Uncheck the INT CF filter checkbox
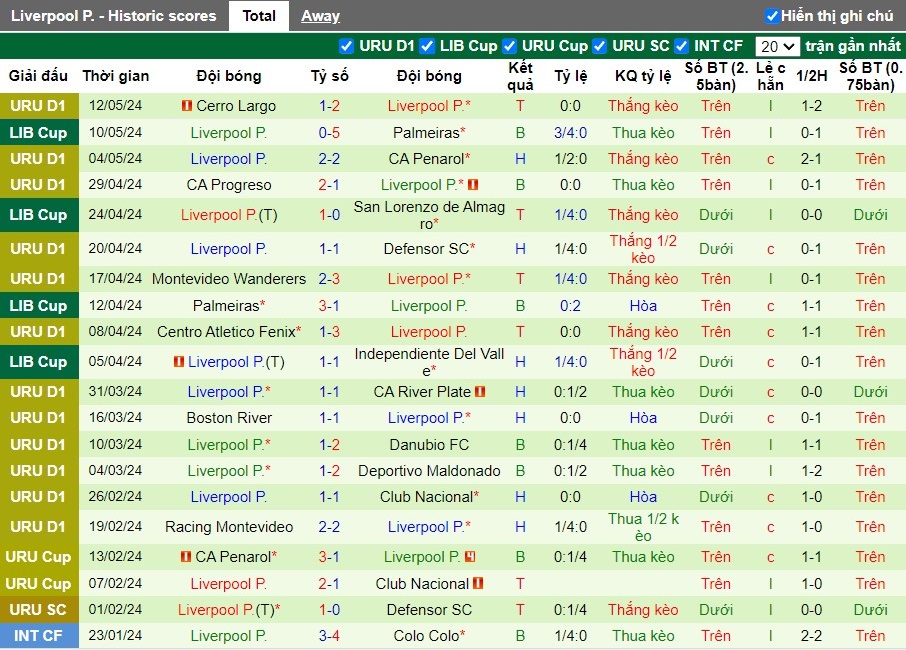 [x=681, y=46]
